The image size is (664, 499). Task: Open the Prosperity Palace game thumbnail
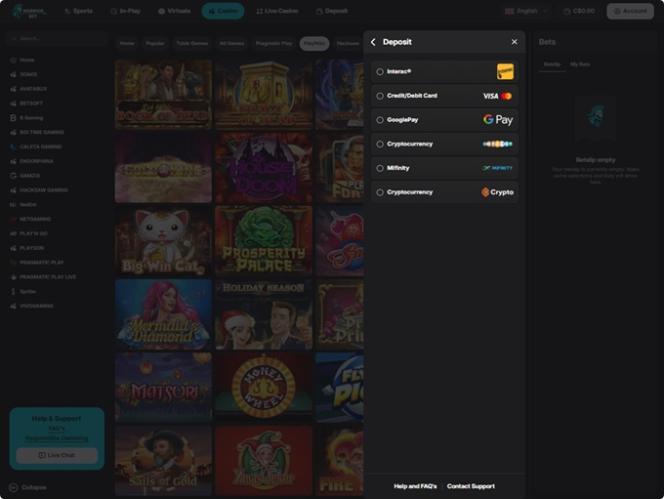click(x=263, y=241)
